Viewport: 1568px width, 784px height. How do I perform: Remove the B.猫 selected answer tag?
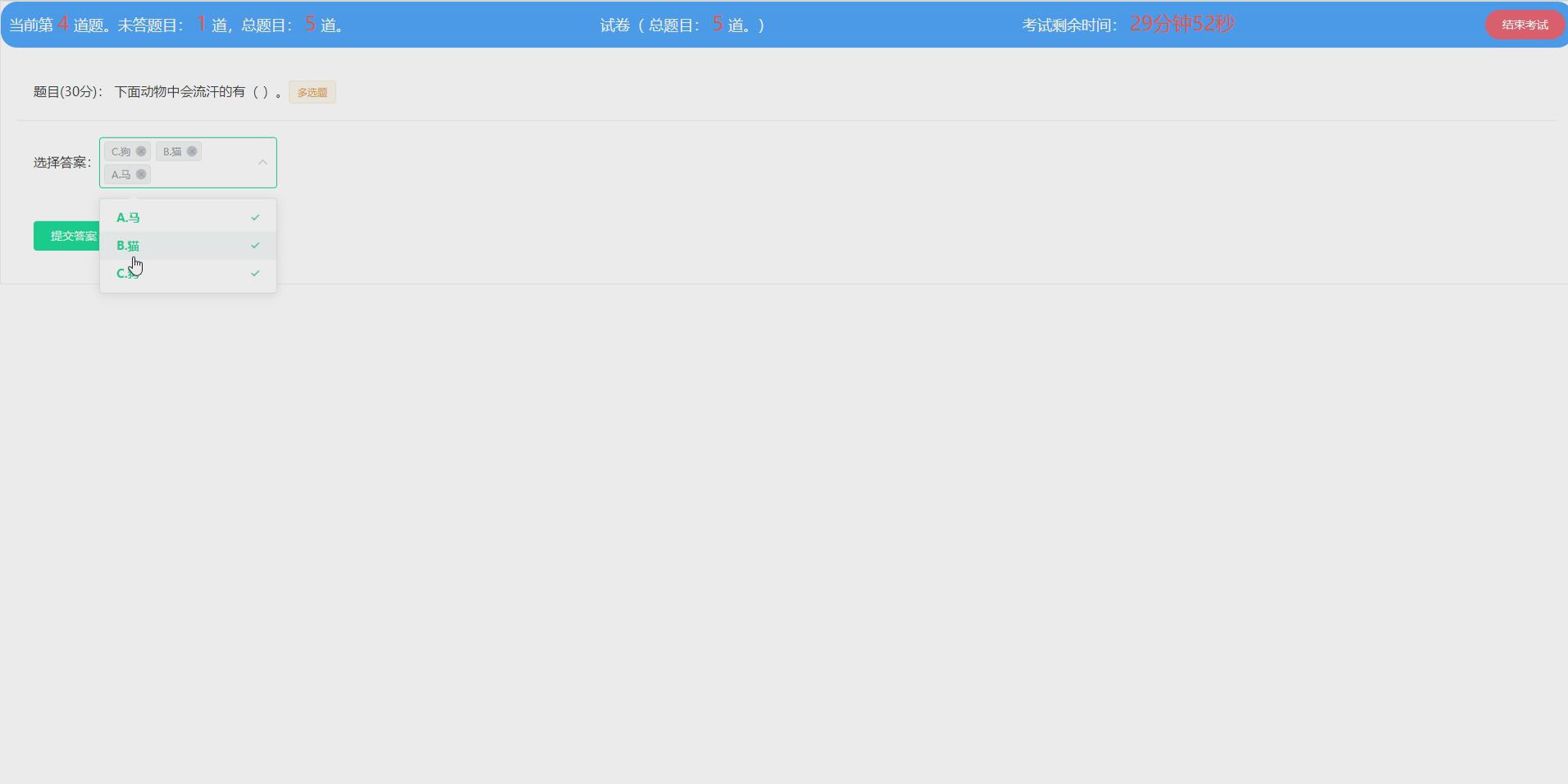click(x=191, y=151)
